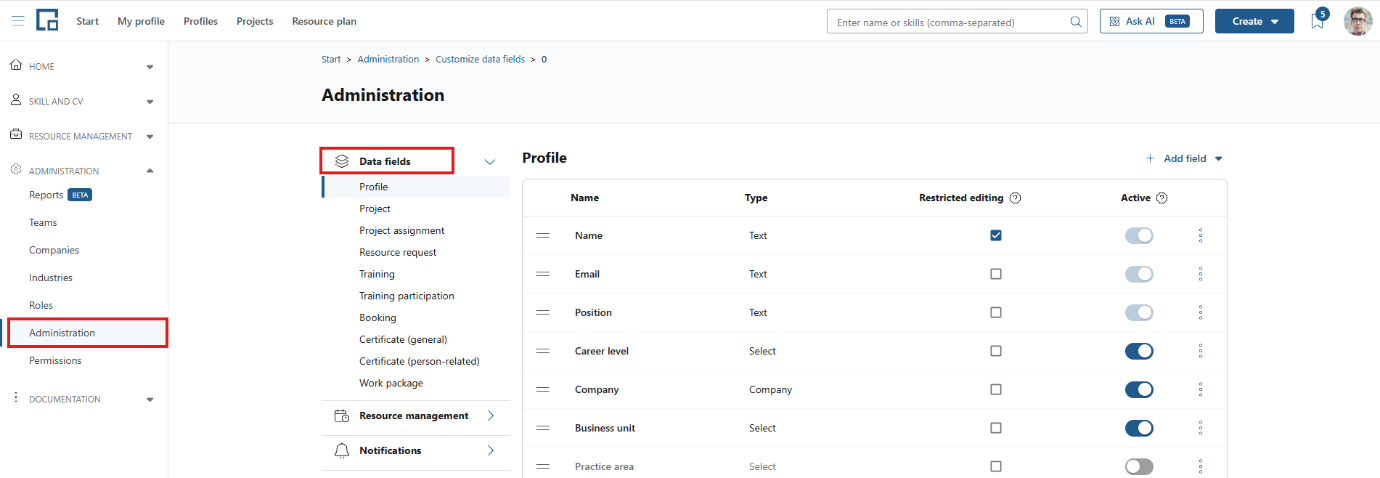Click the Skill and CV person icon
The height and width of the screenshot is (478, 1380).
tap(16, 101)
